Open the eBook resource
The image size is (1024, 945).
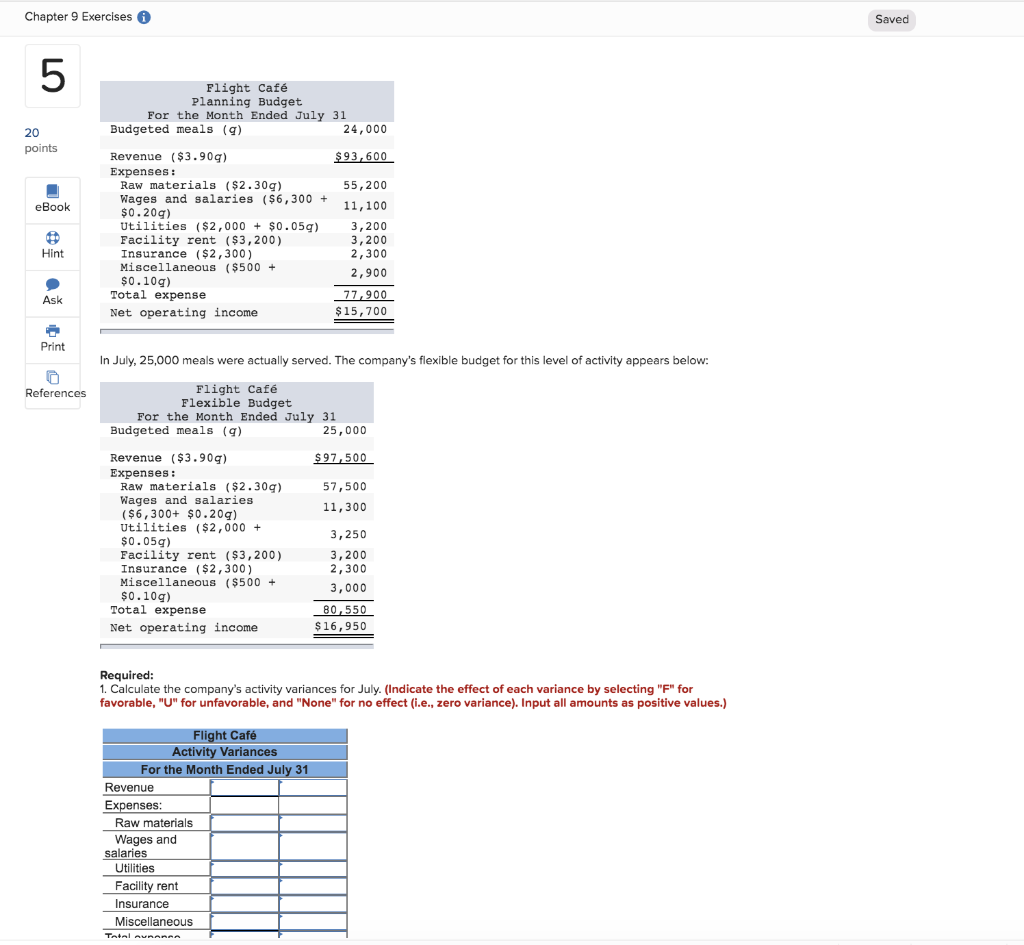[52, 199]
